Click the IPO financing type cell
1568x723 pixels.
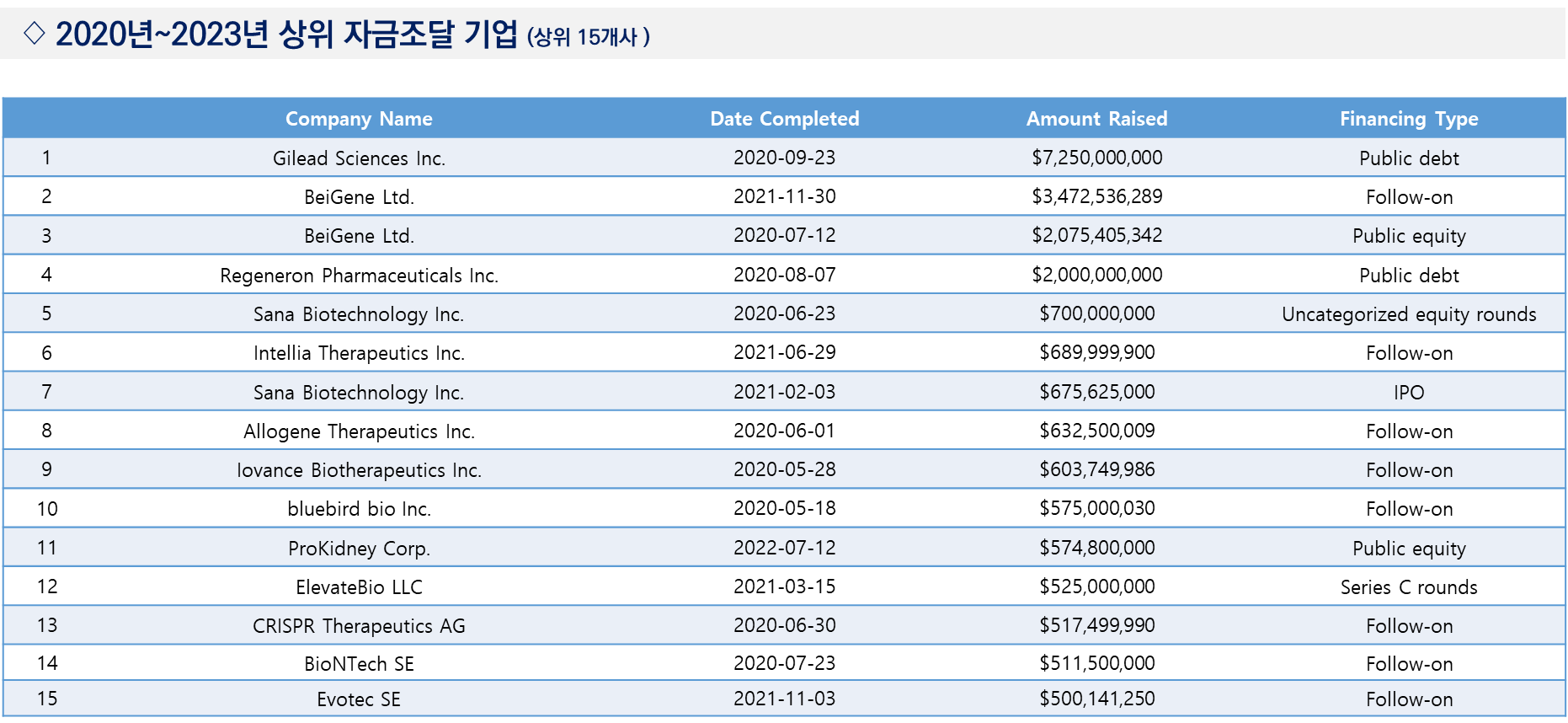(1409, 393)
